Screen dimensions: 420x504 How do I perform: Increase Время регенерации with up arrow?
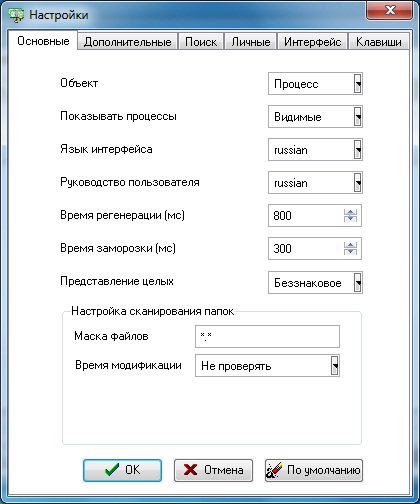click(x=350, y=212)
